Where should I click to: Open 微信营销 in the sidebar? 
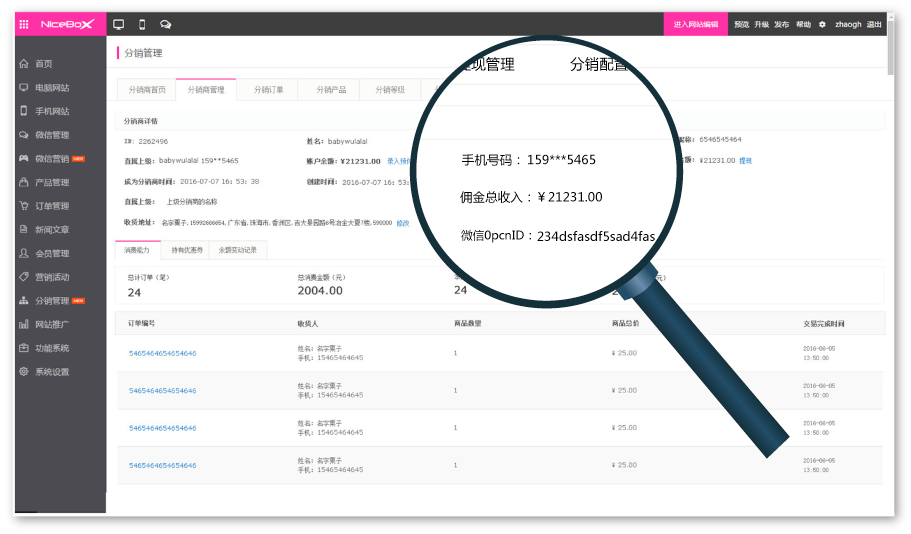click(52, 159)
